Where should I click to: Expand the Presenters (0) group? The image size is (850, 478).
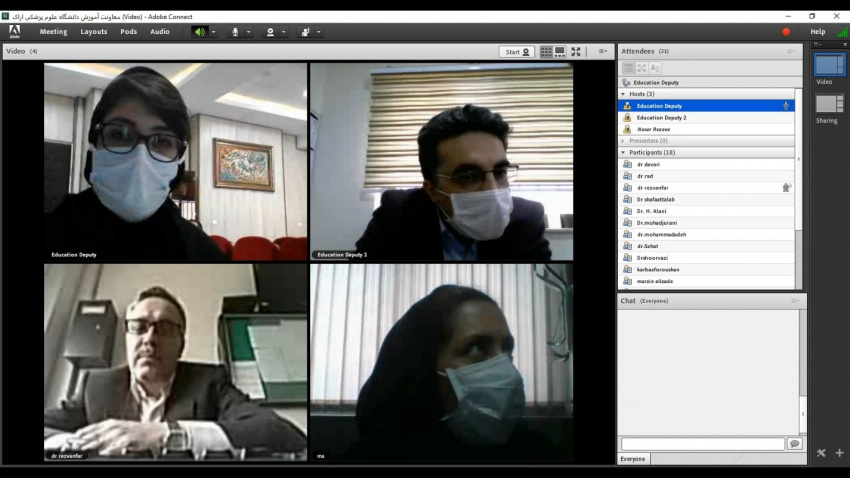pos(623,141)
